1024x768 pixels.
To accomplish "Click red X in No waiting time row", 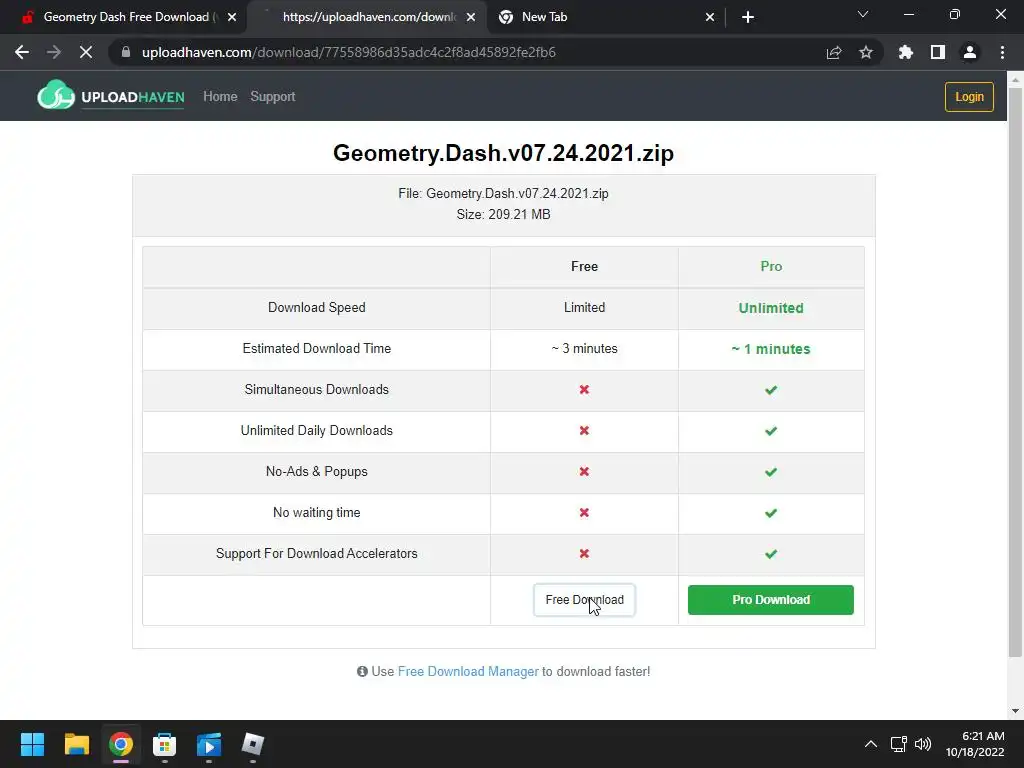I will coord(584,513).
